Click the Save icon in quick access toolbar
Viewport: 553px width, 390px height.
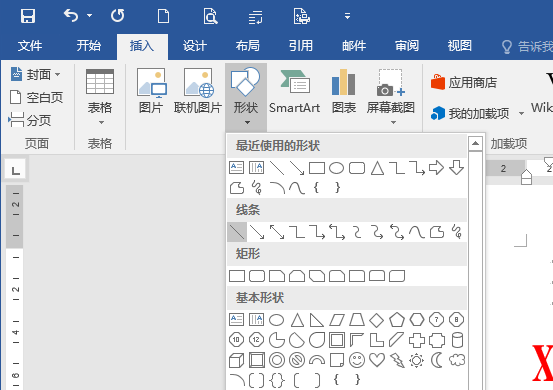(x=28, y=16)
